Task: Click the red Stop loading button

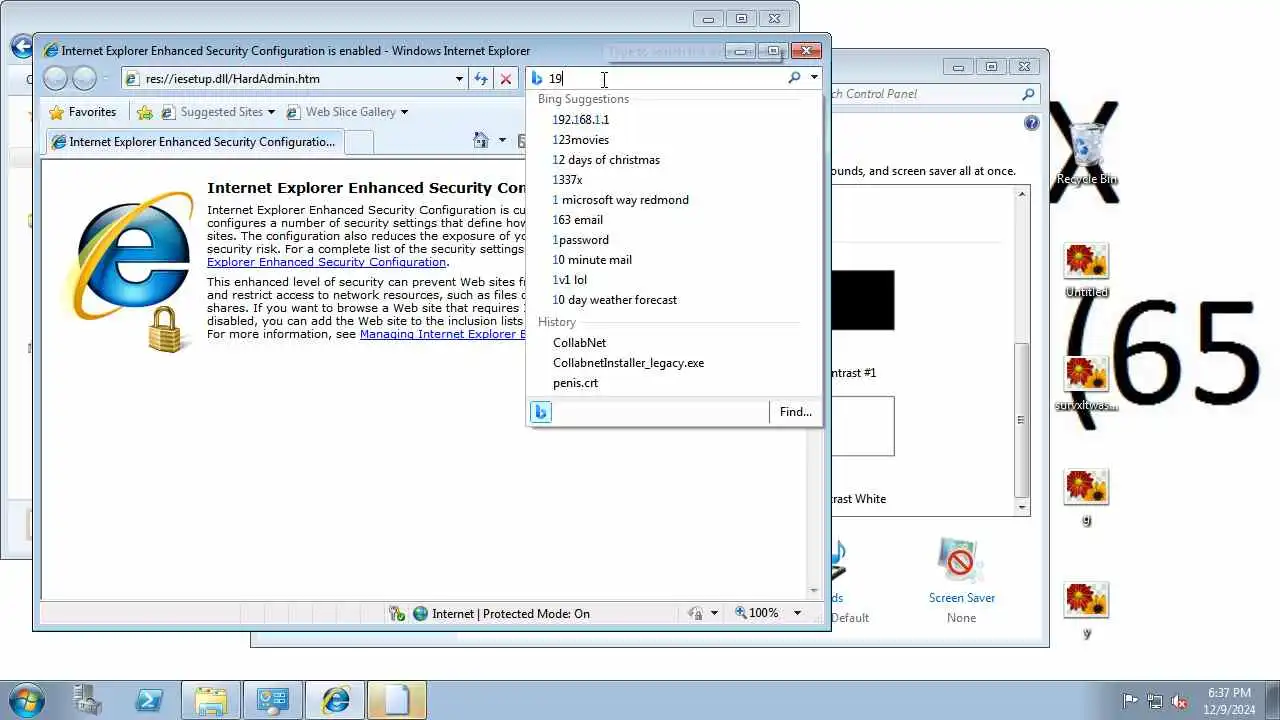Action: click(x=506, y=79)
